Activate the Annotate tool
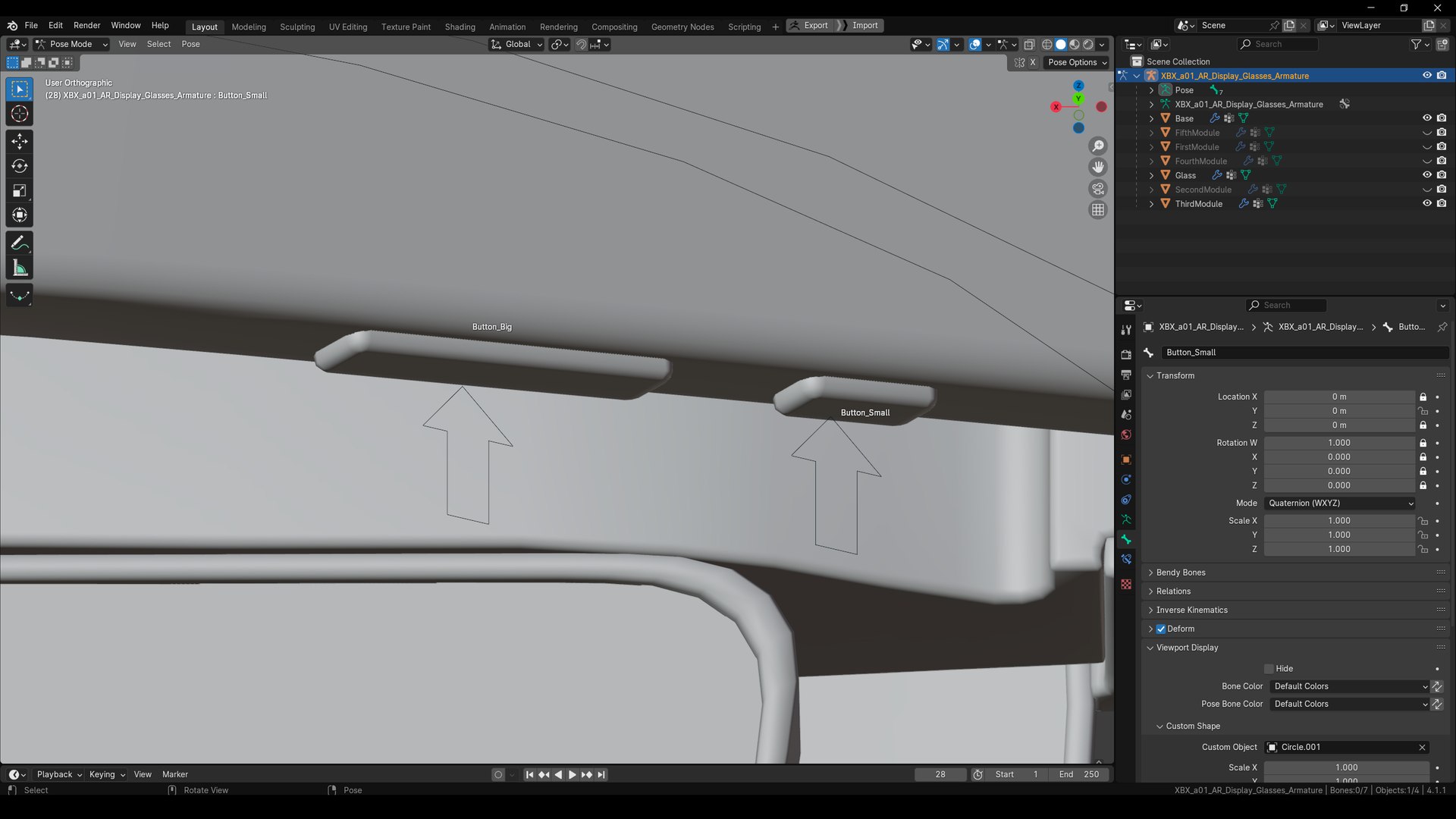This screenshot has width=1456, height=819. [20, 243]
